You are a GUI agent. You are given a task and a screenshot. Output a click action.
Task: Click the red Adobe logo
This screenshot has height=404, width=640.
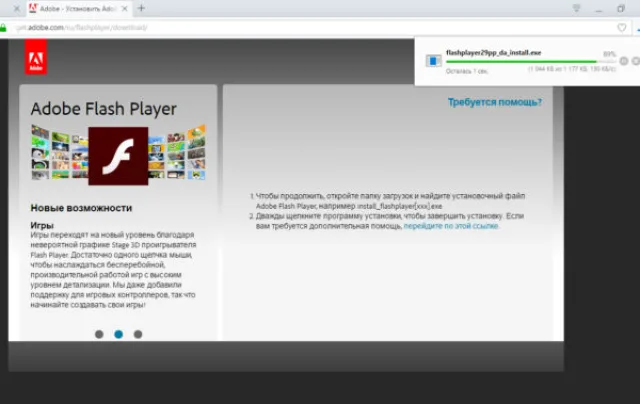tap(36, 57)
